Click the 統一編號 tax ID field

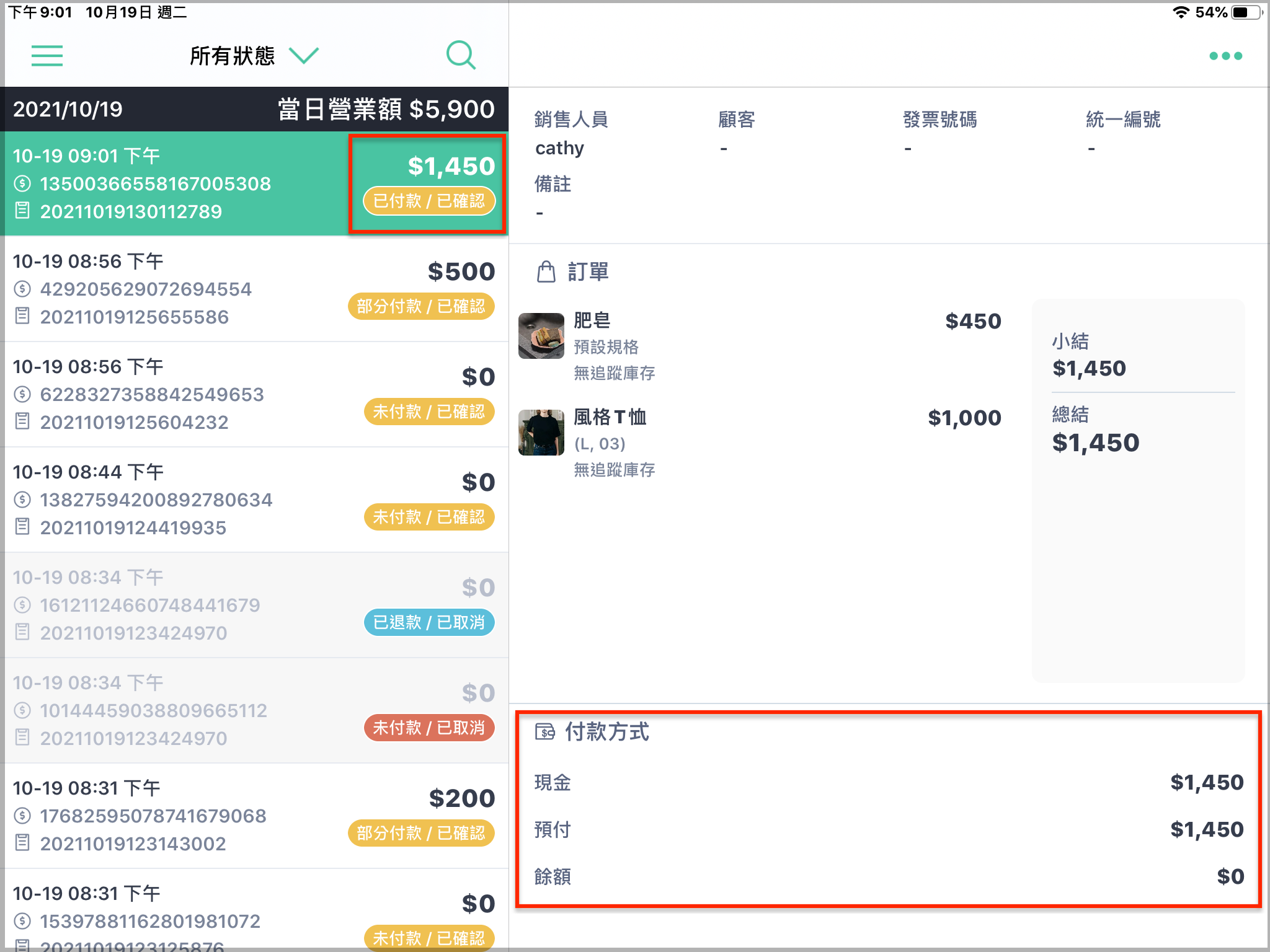tap(1123, 133)
